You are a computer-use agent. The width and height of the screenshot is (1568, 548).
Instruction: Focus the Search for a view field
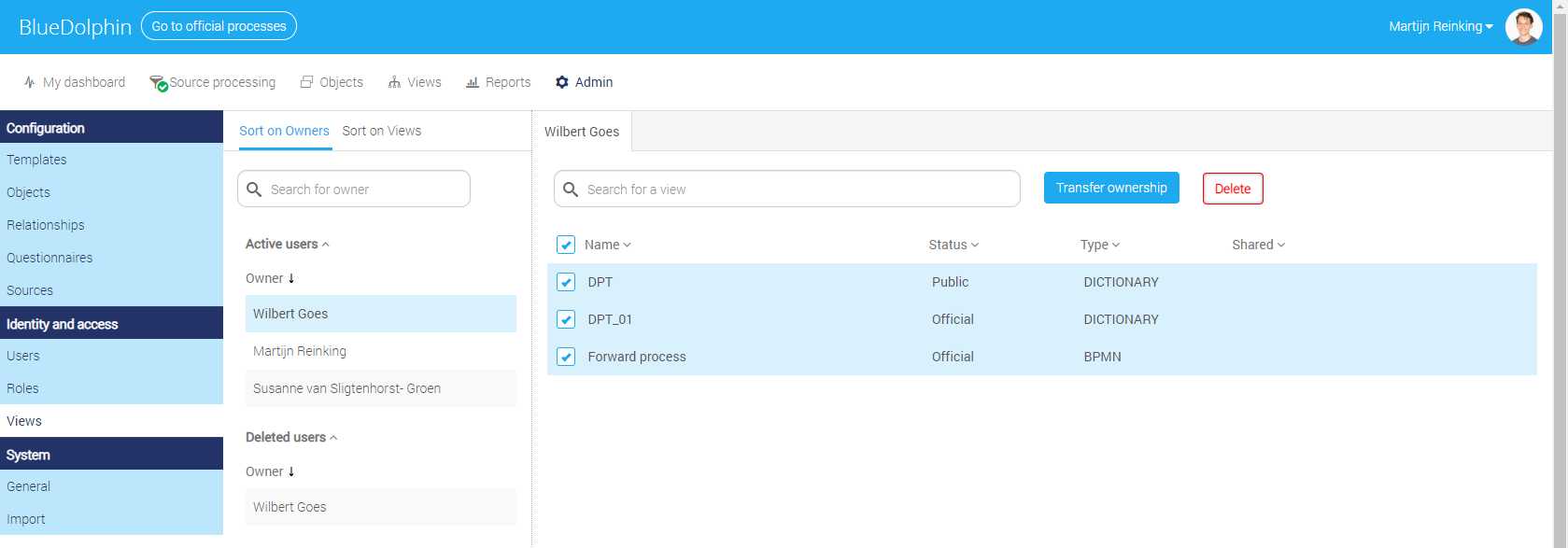tap(787, 189)
